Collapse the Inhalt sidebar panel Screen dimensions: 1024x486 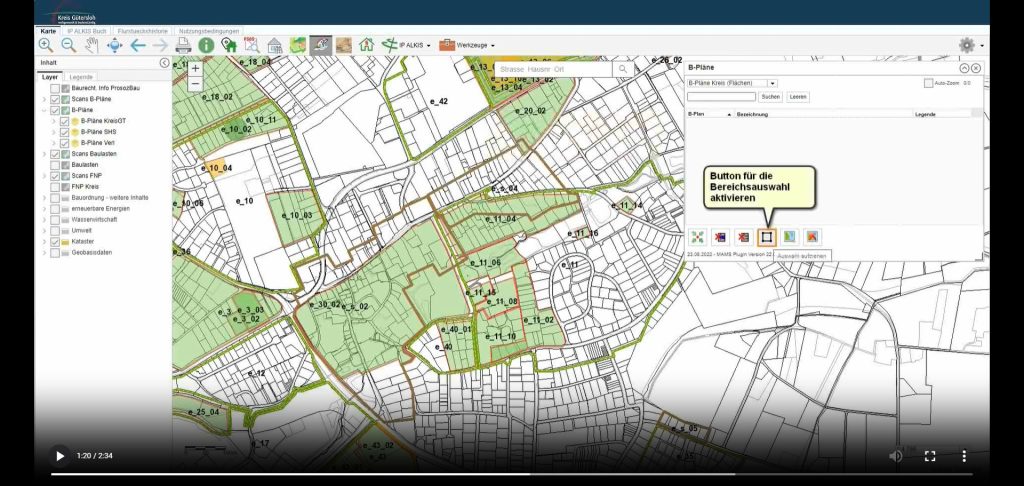tap(164, 63)
